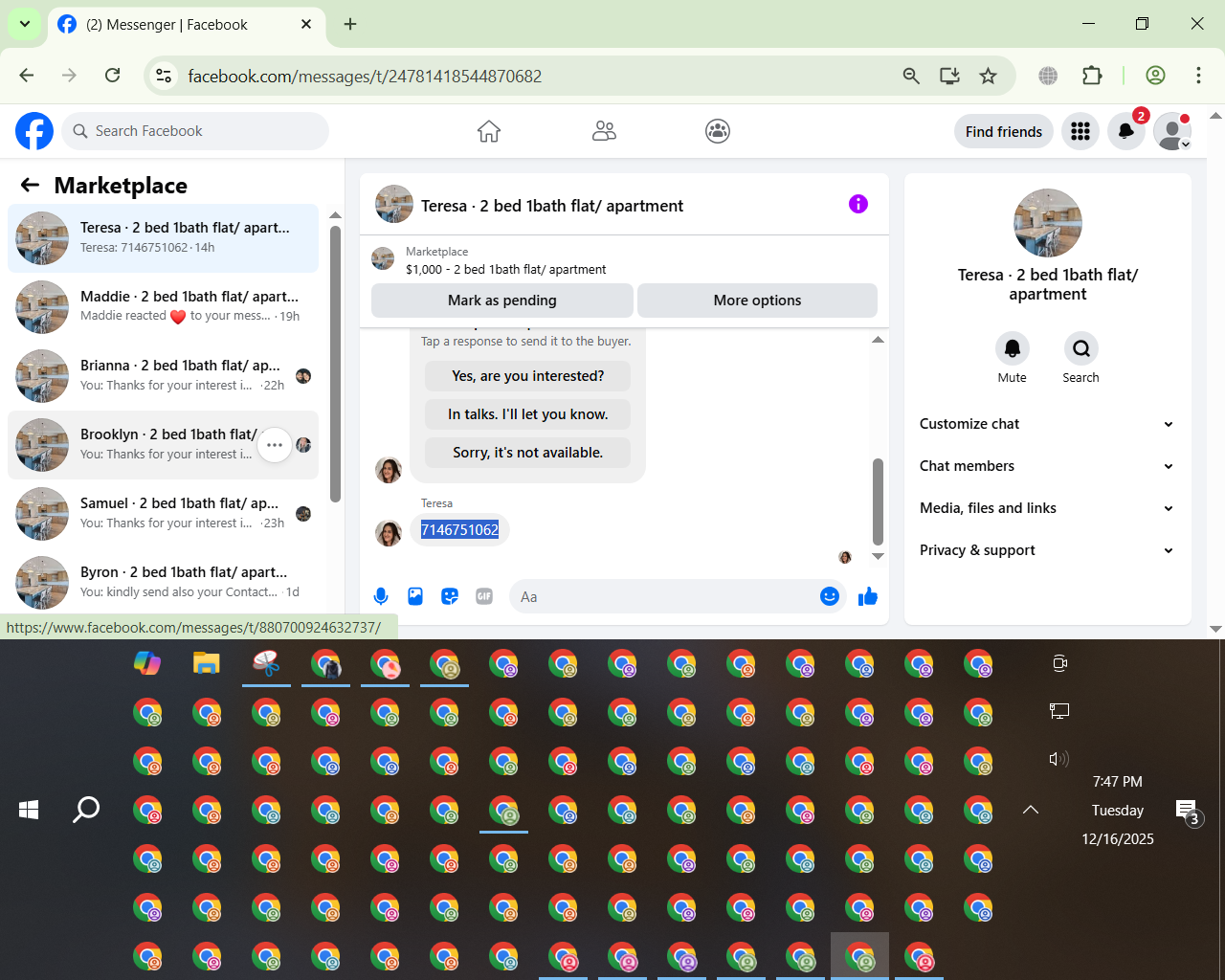This screenshot has height=980, width=1225.
Task: Open the Chrome tab search dropdown
Action: 24,24
